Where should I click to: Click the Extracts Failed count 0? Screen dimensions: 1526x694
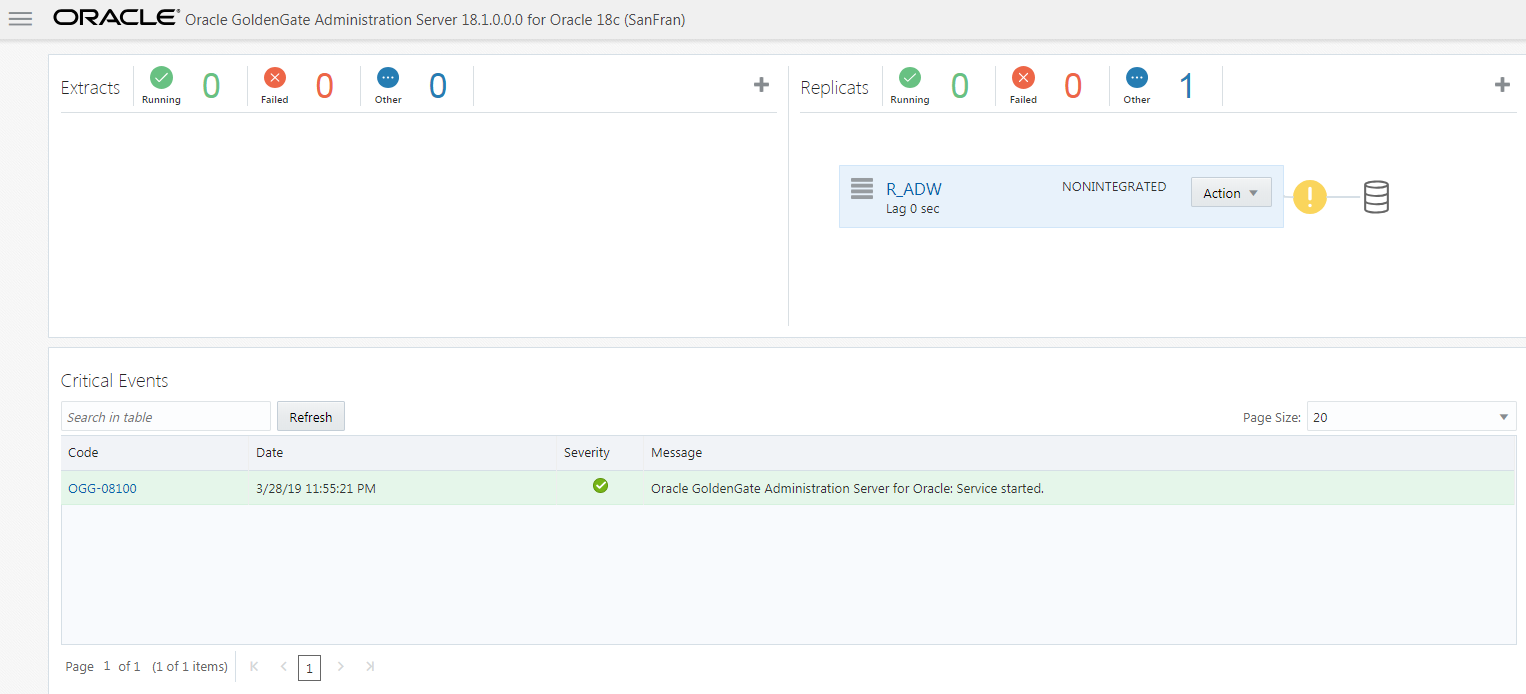[324, 86]
